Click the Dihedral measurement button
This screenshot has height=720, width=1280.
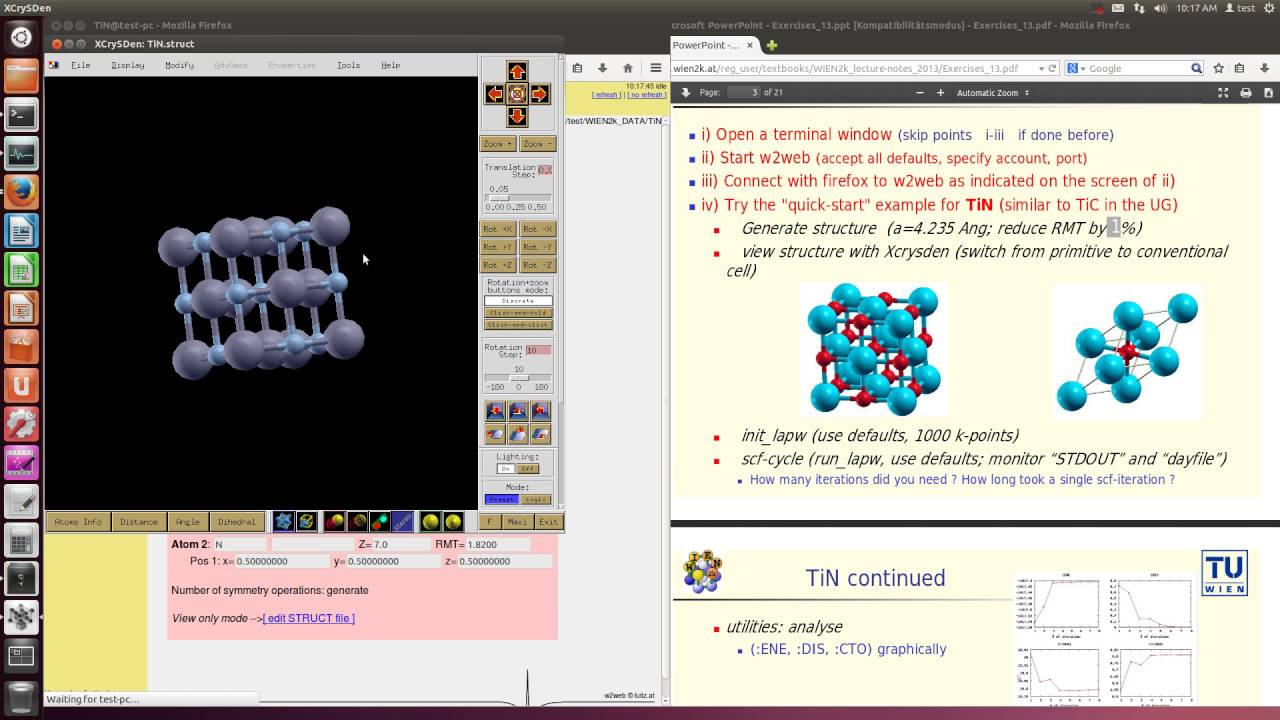[x=237, y=521]
